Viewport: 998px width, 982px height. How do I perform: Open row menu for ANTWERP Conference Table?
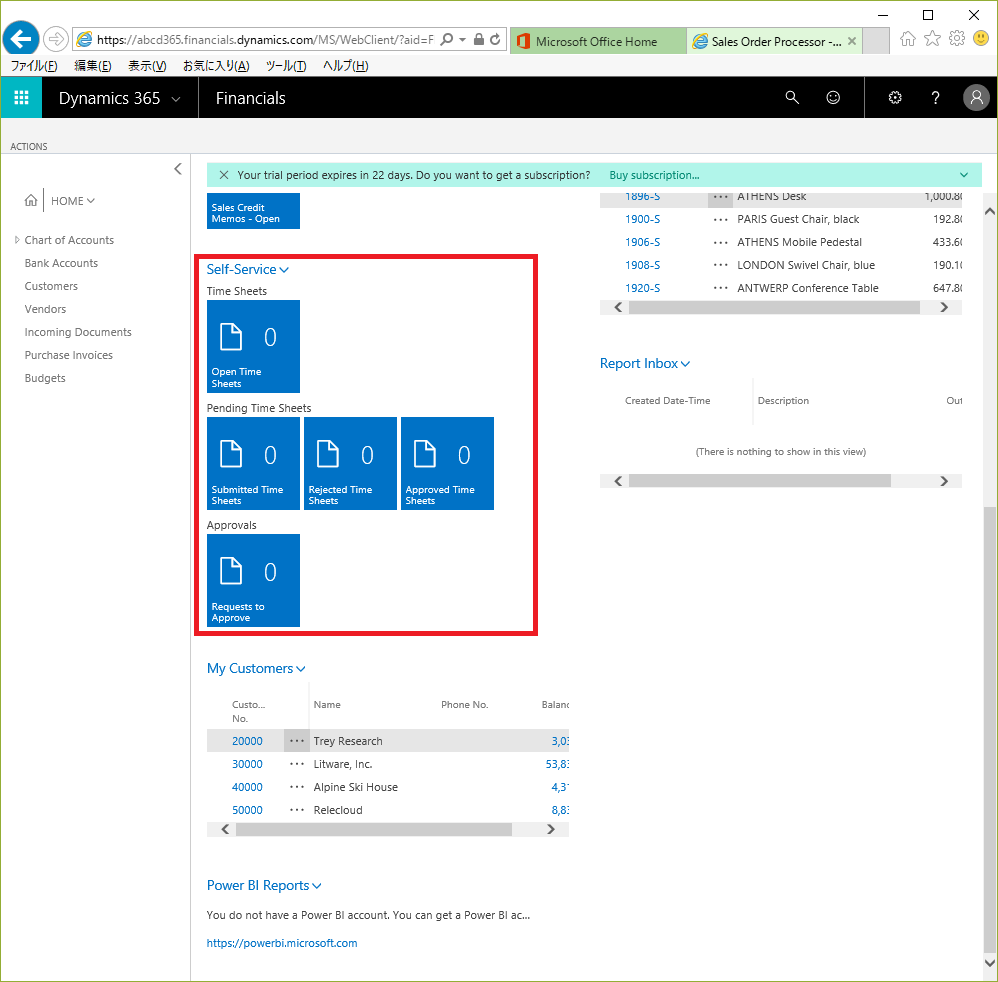720,288
